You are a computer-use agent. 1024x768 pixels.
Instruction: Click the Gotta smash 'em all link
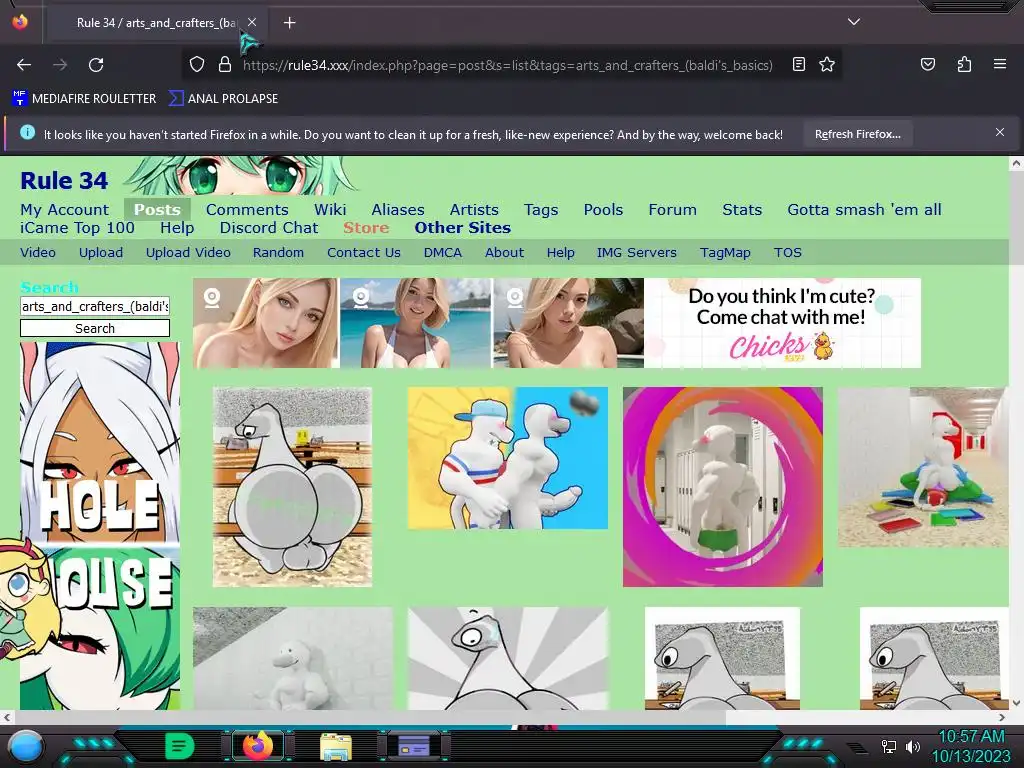pos(864,210)
